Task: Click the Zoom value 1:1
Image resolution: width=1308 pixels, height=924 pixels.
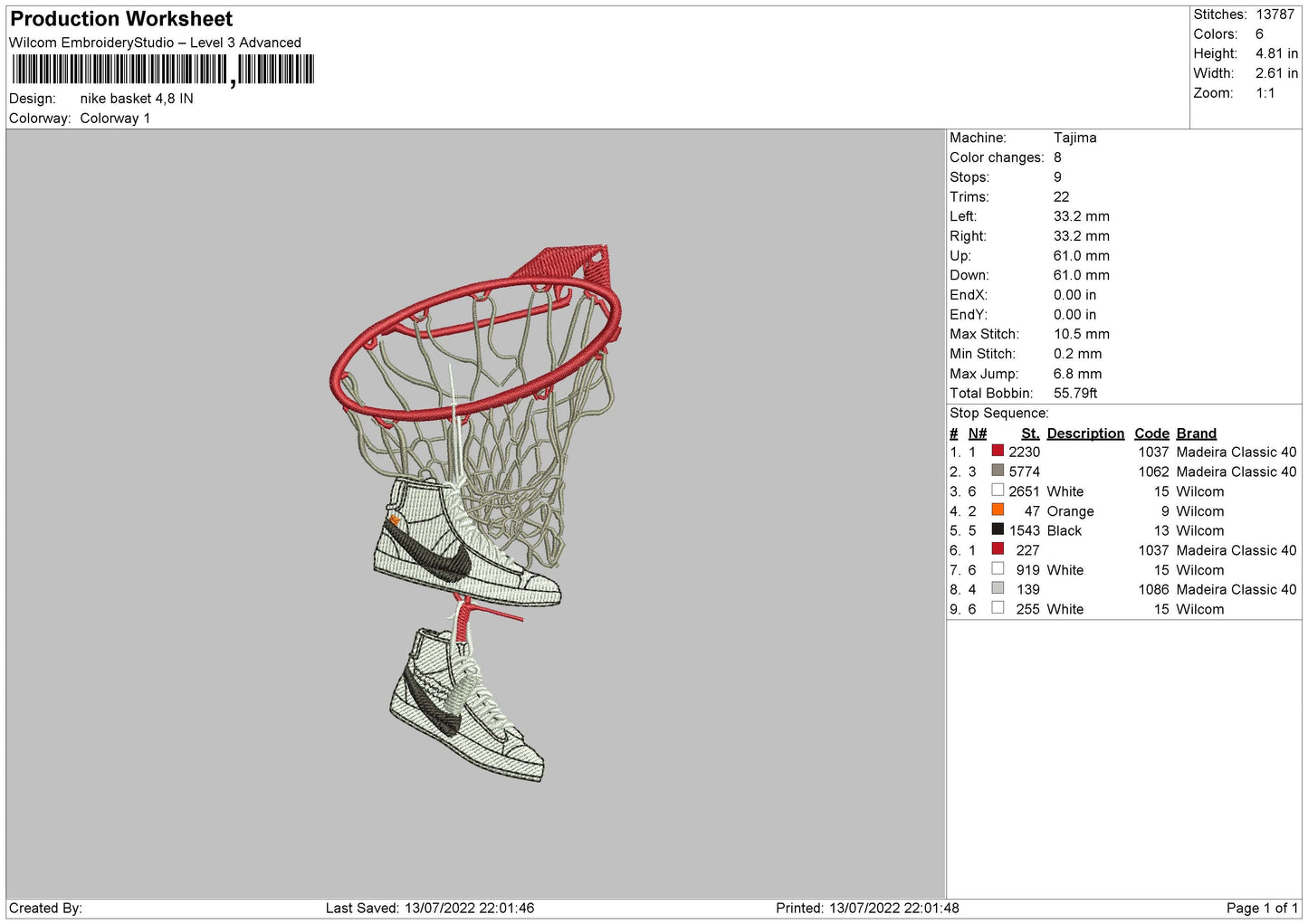Action: coord(1265,93)
